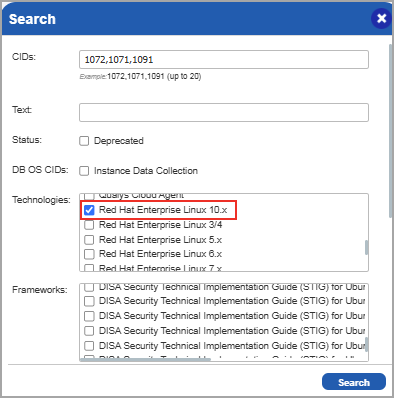
Task: Click the 'Technologies:' label
Action: point(41,200)
